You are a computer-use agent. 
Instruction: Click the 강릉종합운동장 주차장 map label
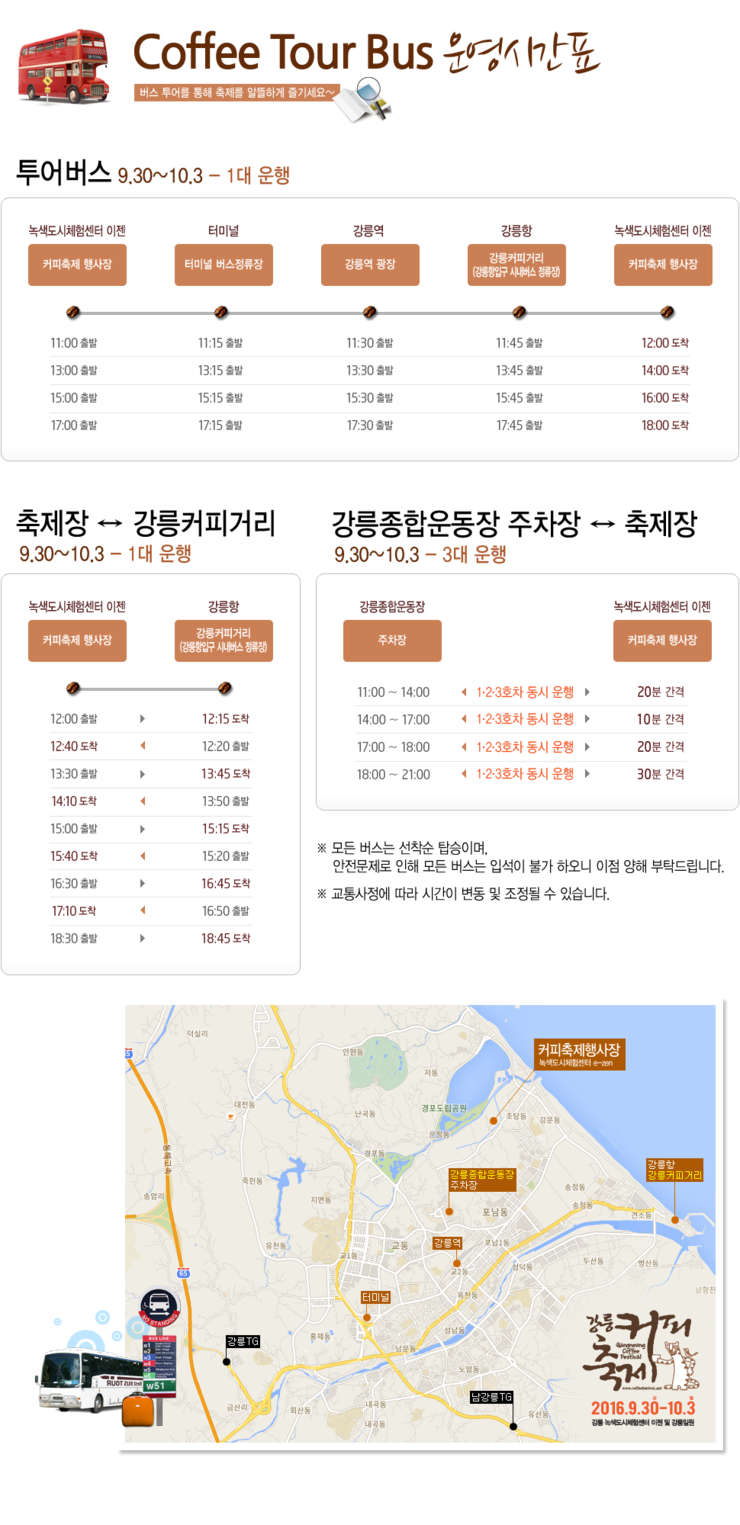[x=482, y=1179]
